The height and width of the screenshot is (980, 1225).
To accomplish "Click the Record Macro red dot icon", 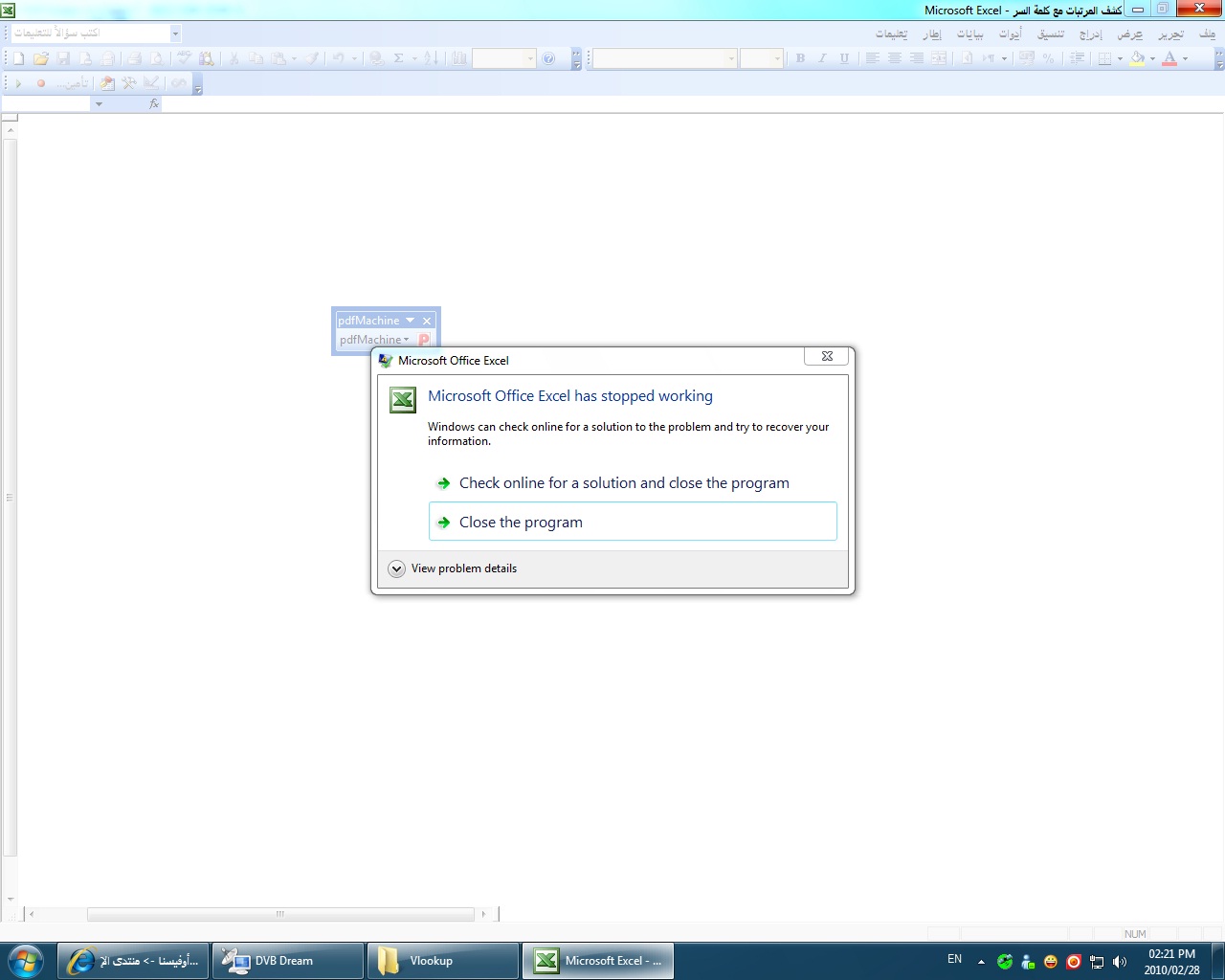I will 41,83.
